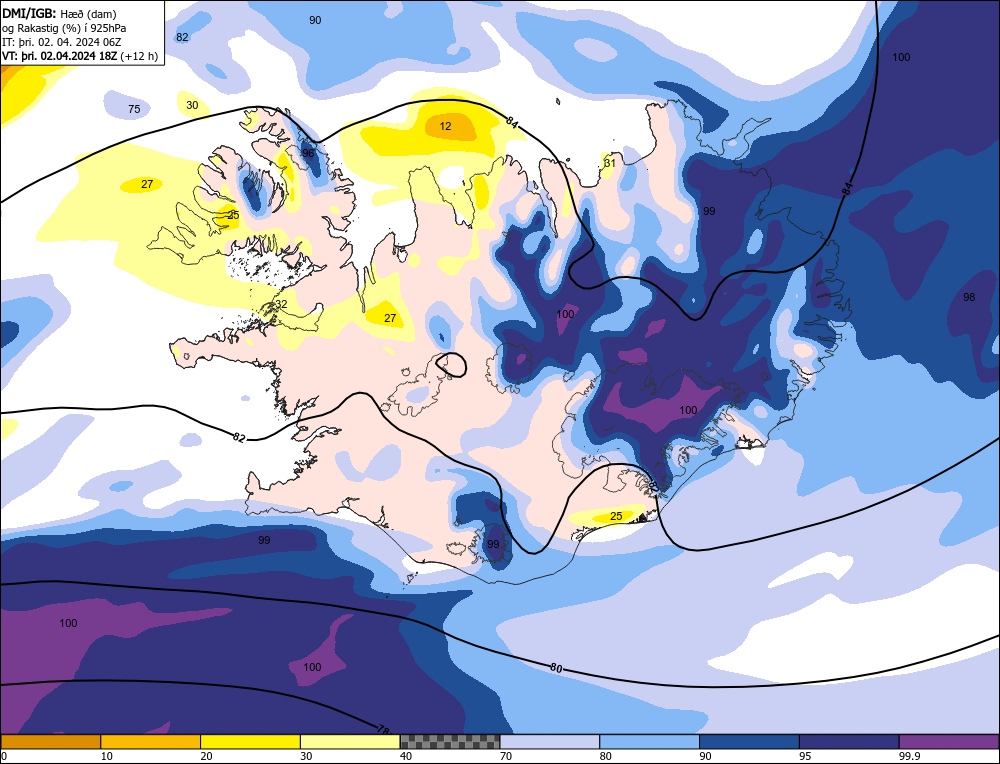Click the pale yellow 30–40 legend swatch
1000x764 pixels.
[350, 741]
